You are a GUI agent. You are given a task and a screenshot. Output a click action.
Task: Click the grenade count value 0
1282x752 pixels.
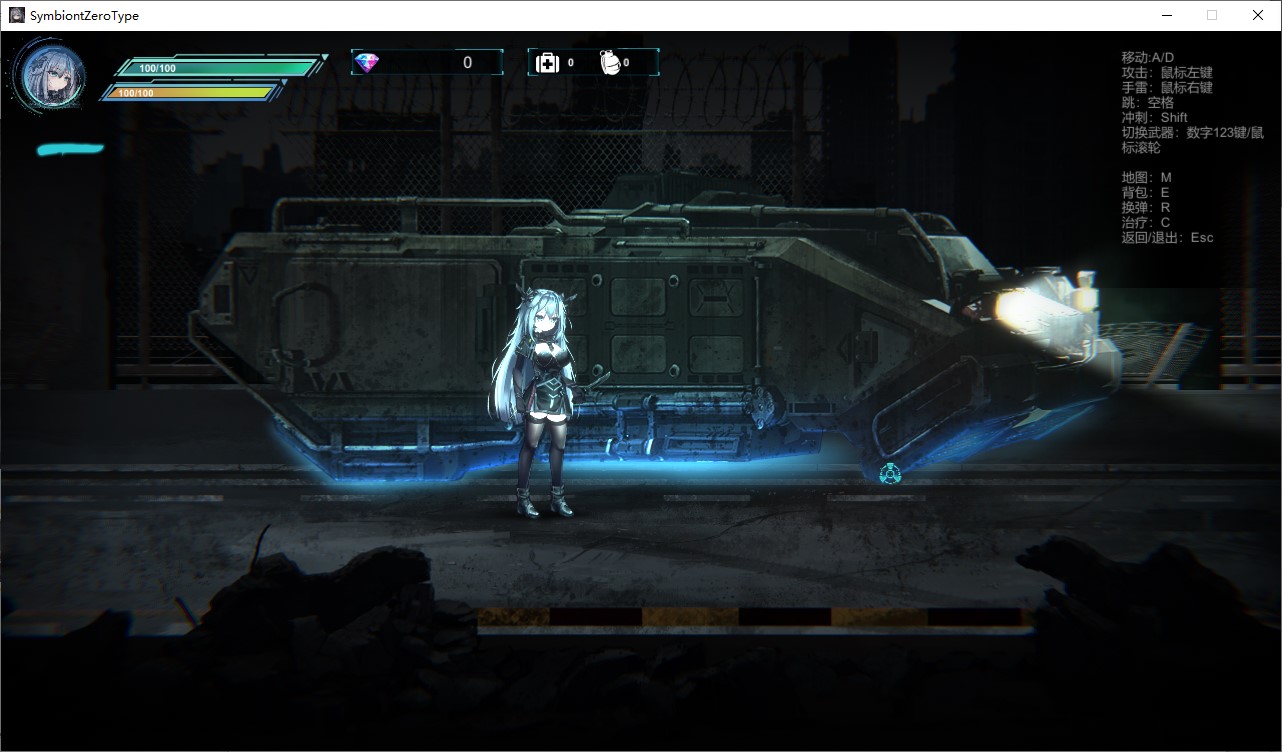pyautogui.click(x=626, y=63)
